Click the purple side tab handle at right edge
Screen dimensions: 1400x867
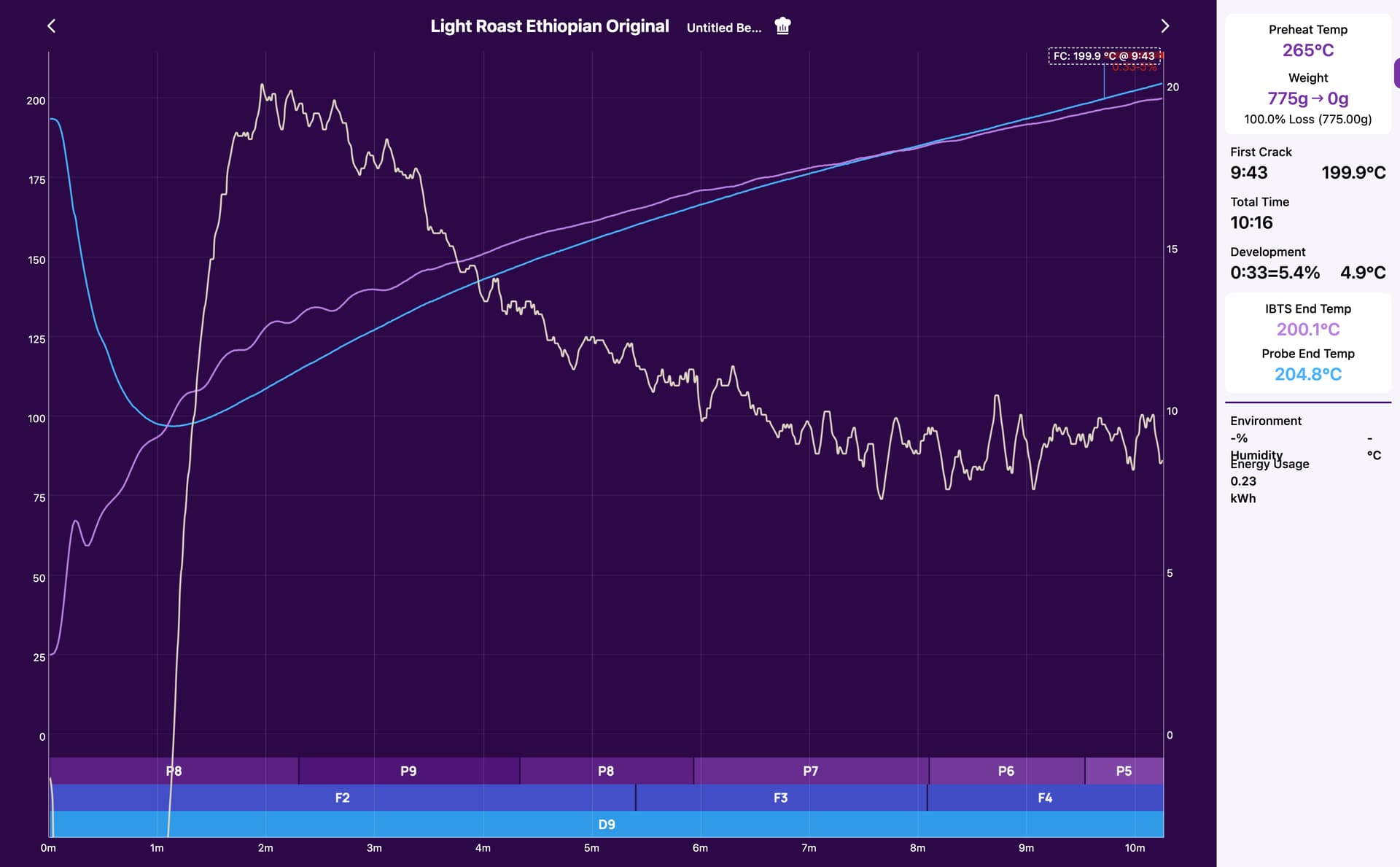click(1396, 73)
